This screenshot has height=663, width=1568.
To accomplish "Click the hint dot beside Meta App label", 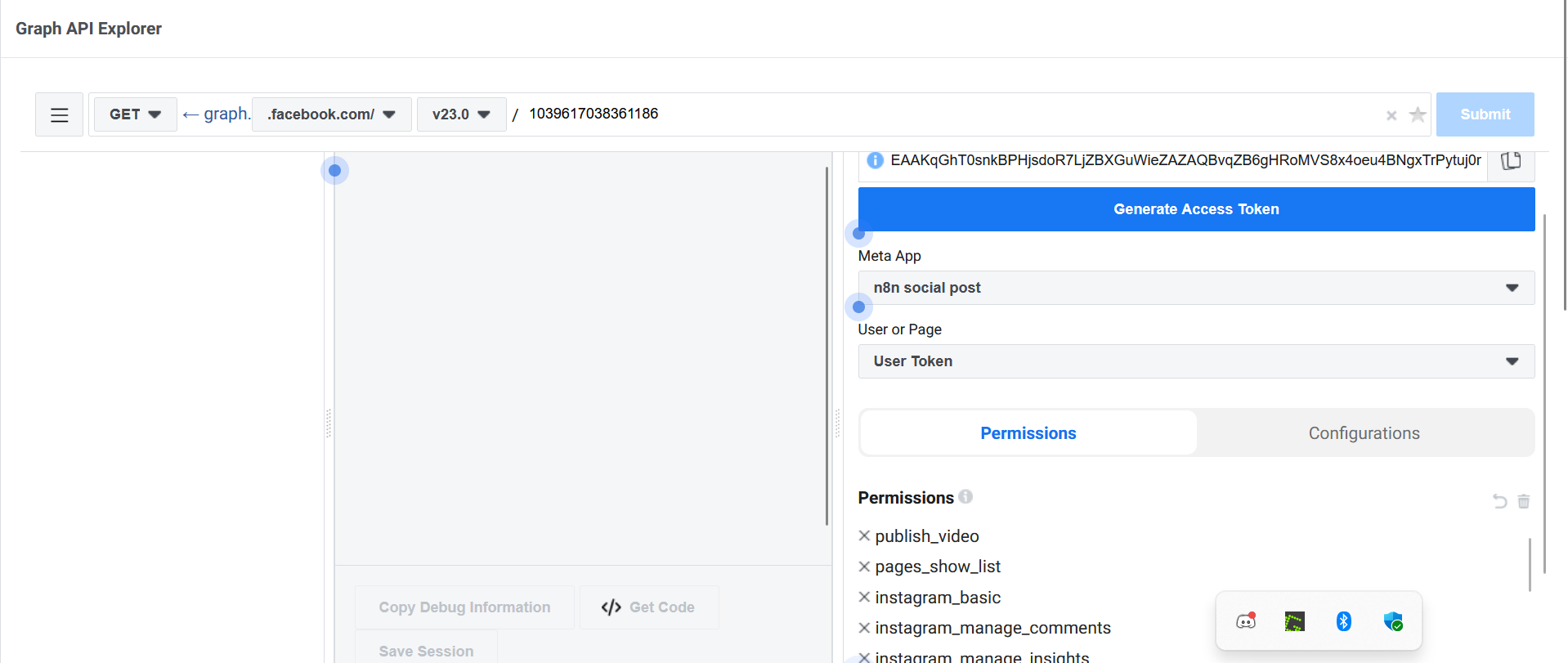I will [858, 234].
